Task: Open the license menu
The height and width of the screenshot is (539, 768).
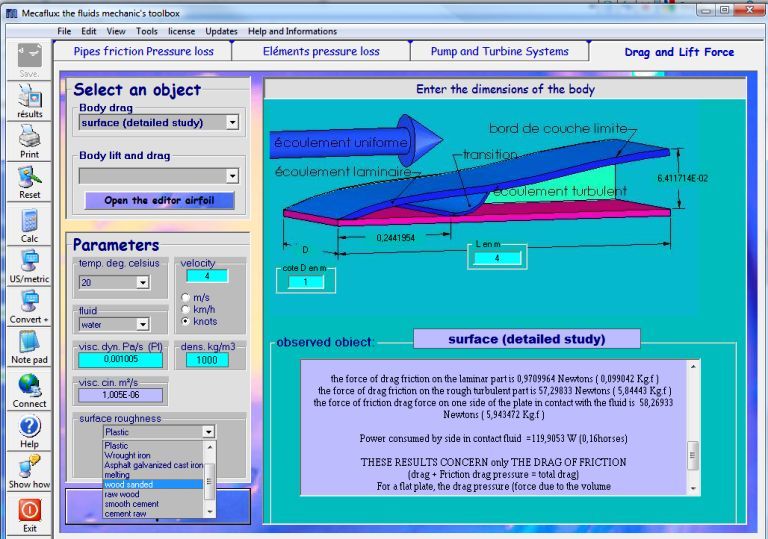Action: (182, 31)
